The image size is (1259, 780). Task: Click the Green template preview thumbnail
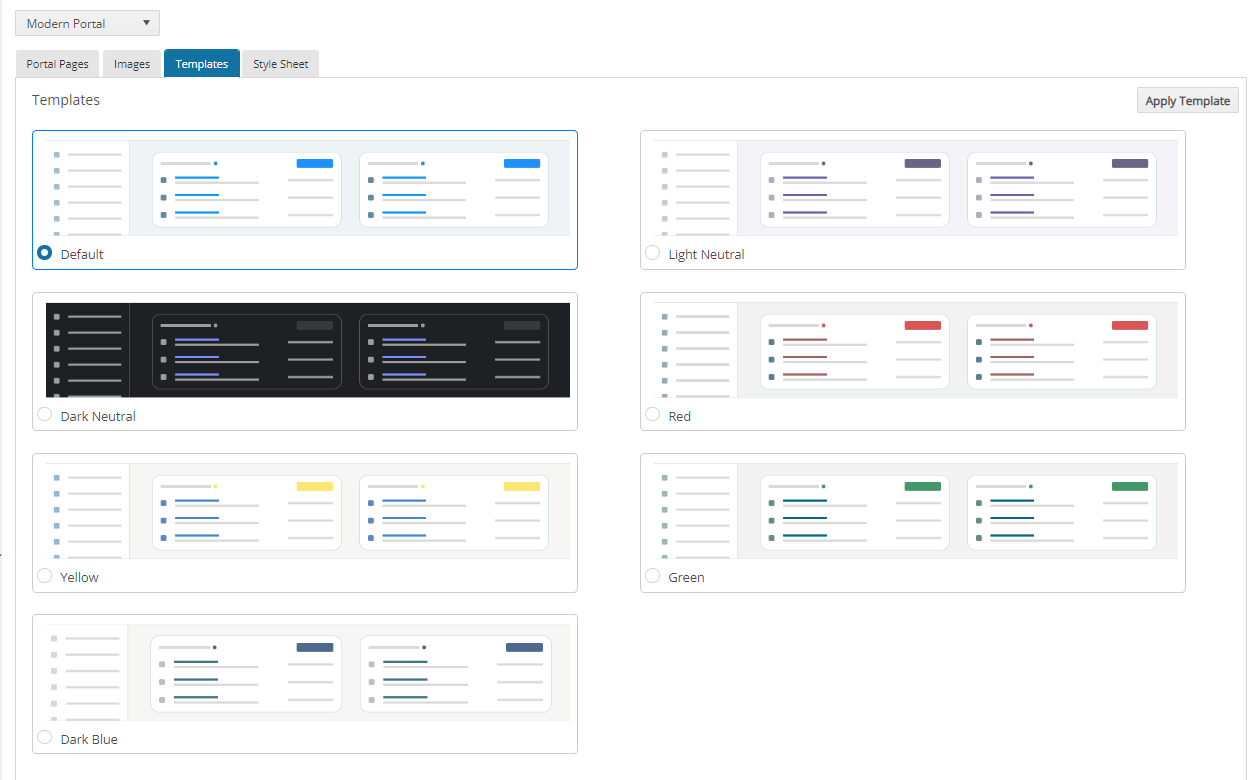tap(916, 511)
